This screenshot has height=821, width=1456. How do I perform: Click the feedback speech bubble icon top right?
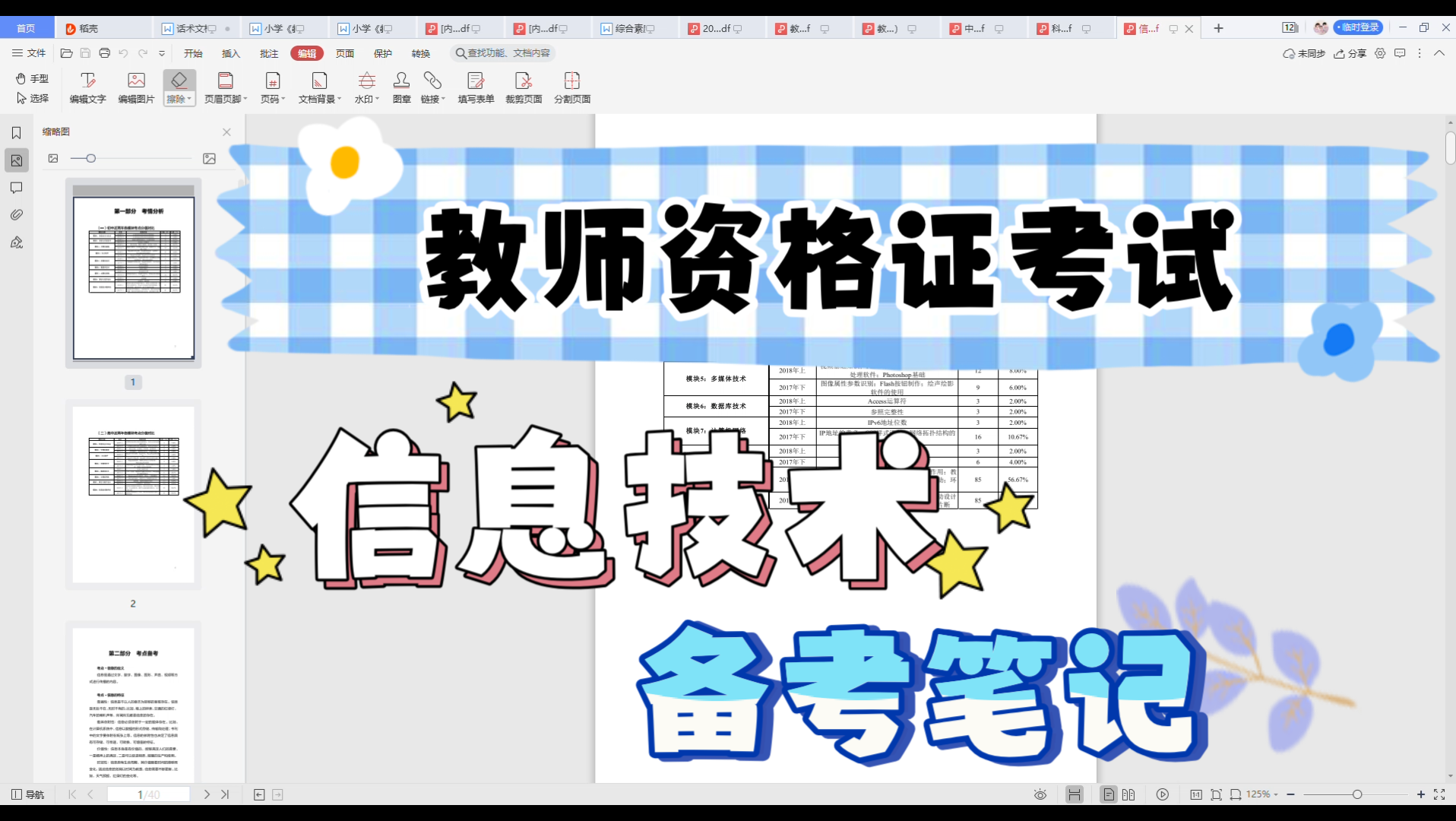(1400, 53)
